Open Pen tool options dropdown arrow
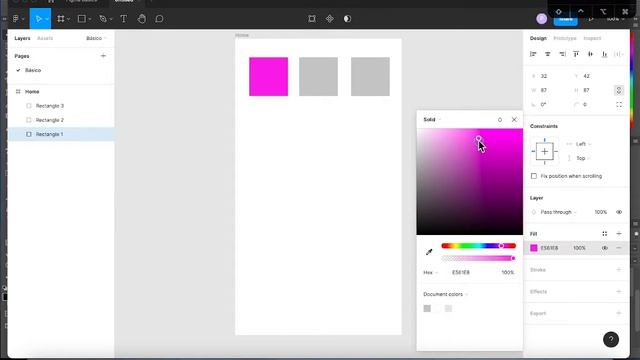The height and width of the screenshot is (360, 640). (111, 19)
